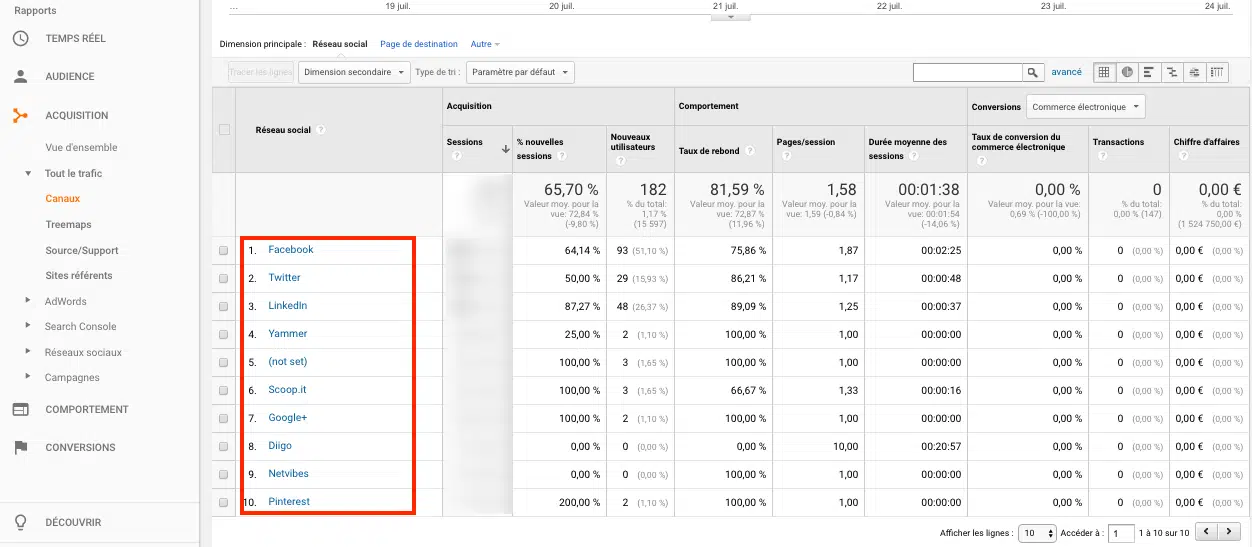The width and height of the screenshot is (1252, 547).
Task: Click the Accéder à page number field
Action: click(1121, 533)
